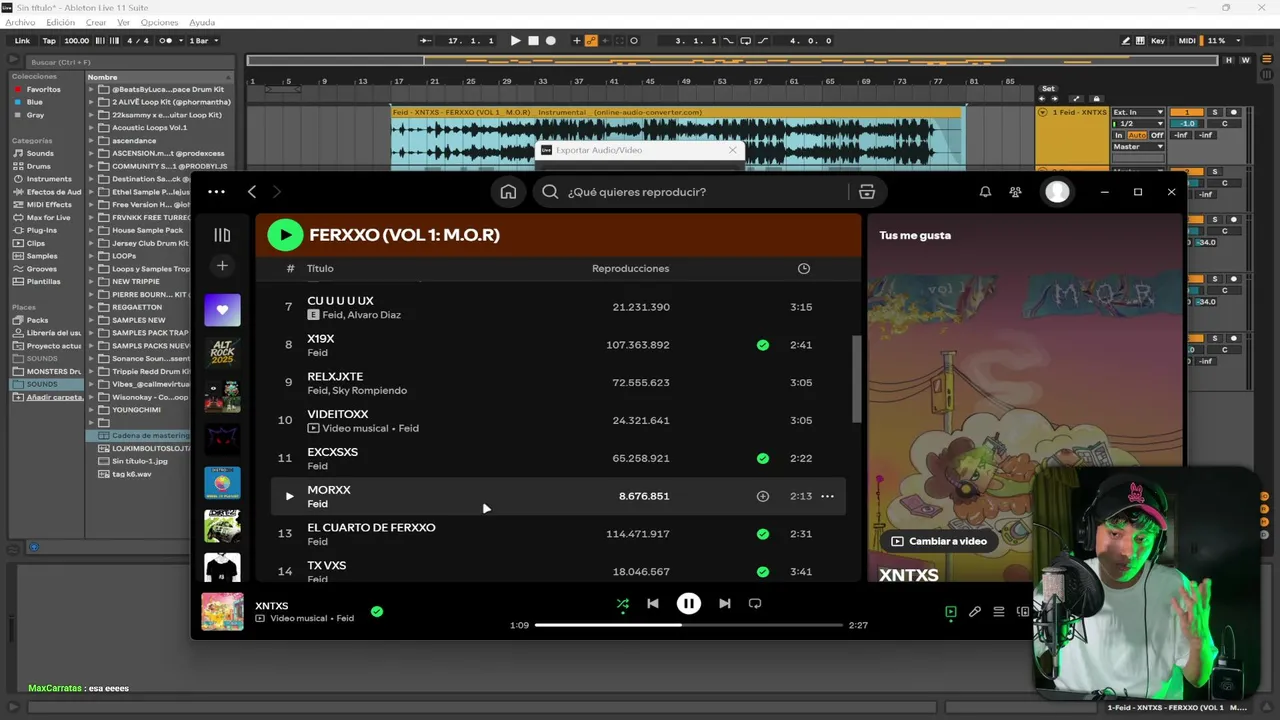Click Cambiar a video button
The image size is (1280, 720).
[939, 541]
